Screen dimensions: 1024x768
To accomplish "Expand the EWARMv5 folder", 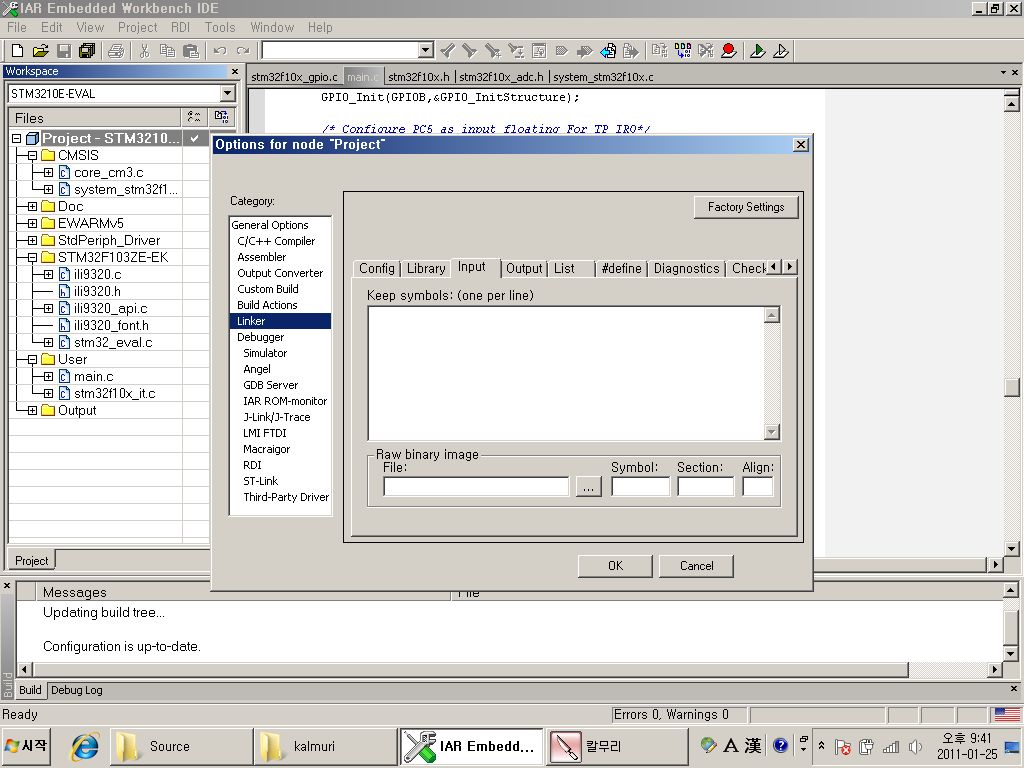I will pyautogui.click(x=32, y=223).
